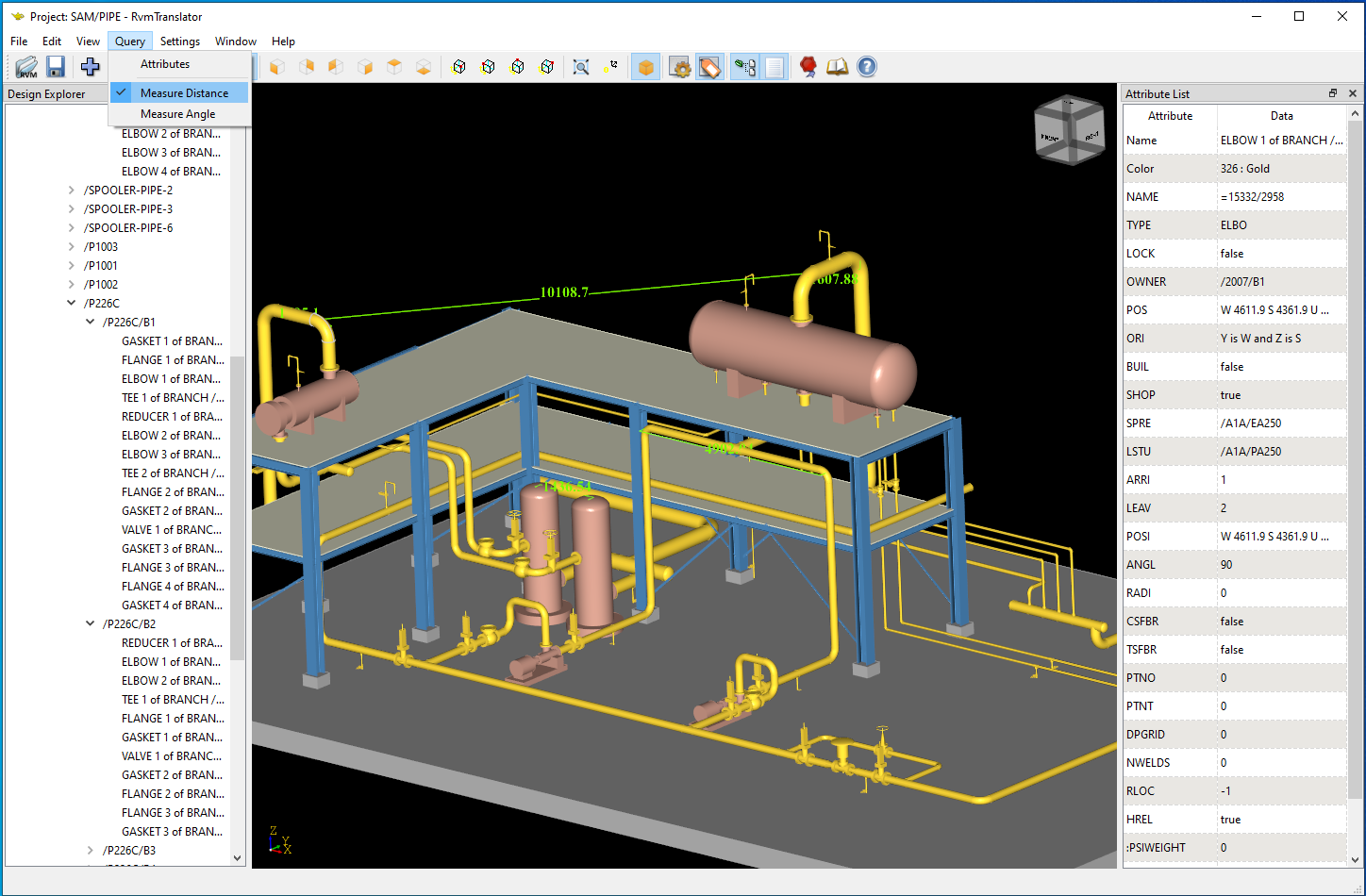Viewport: 1366px width, 896px height.
Task: Choose Measure Angle from the Query menu
Action: (x=179, y=114)
